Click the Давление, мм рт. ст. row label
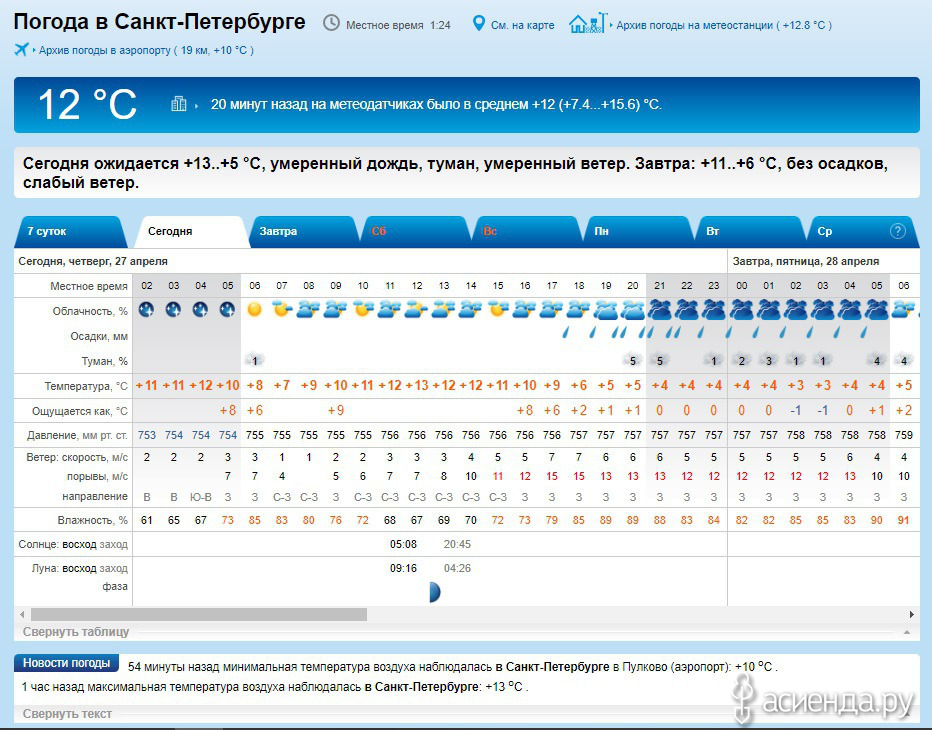This screenshot has width=932, height=730. coord(77,436)
